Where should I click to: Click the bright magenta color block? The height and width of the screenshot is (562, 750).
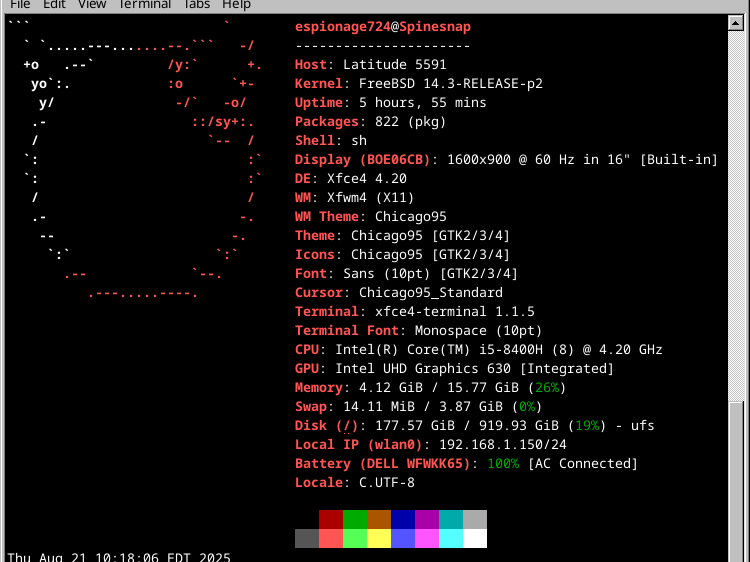(427, 538)
